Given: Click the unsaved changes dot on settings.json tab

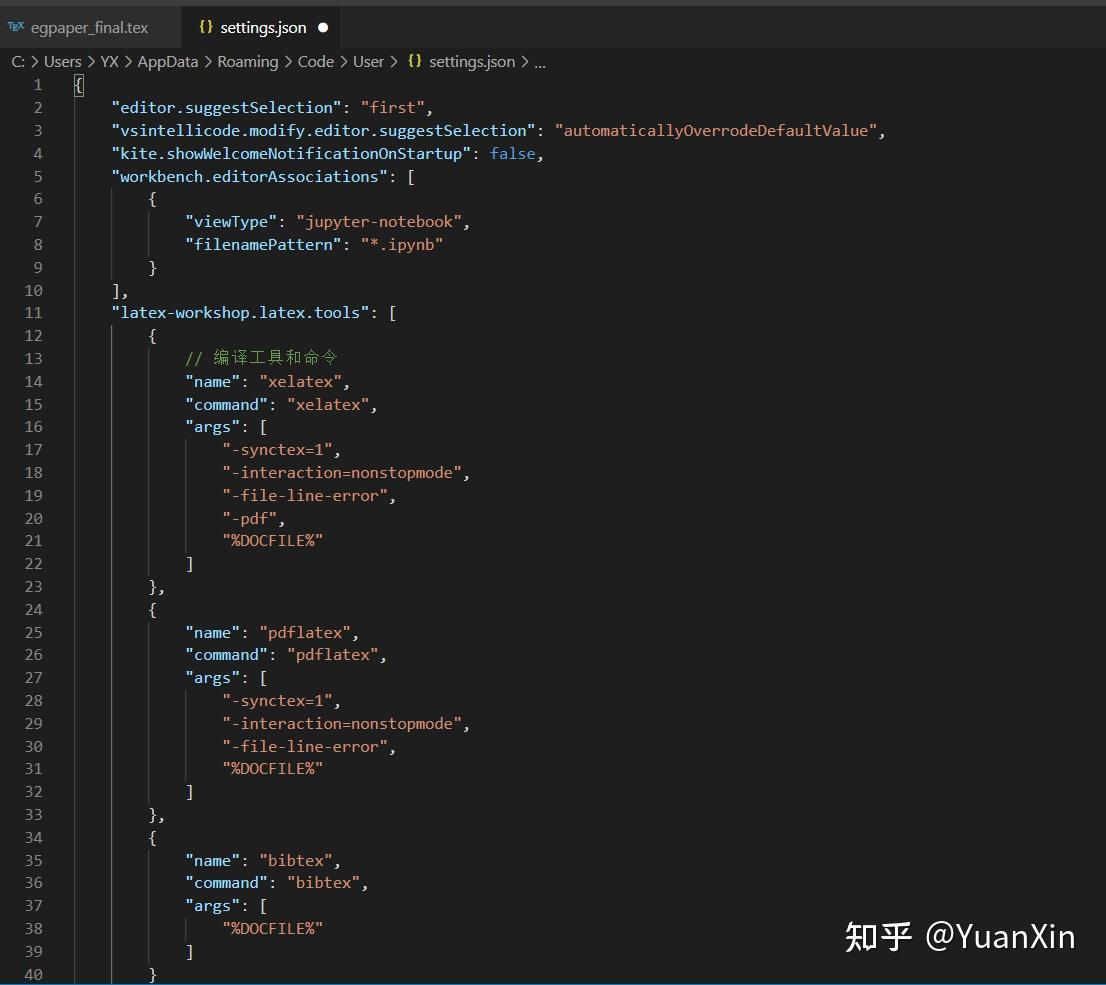Looking at the screenshot, I should click(x=322, y=27).
